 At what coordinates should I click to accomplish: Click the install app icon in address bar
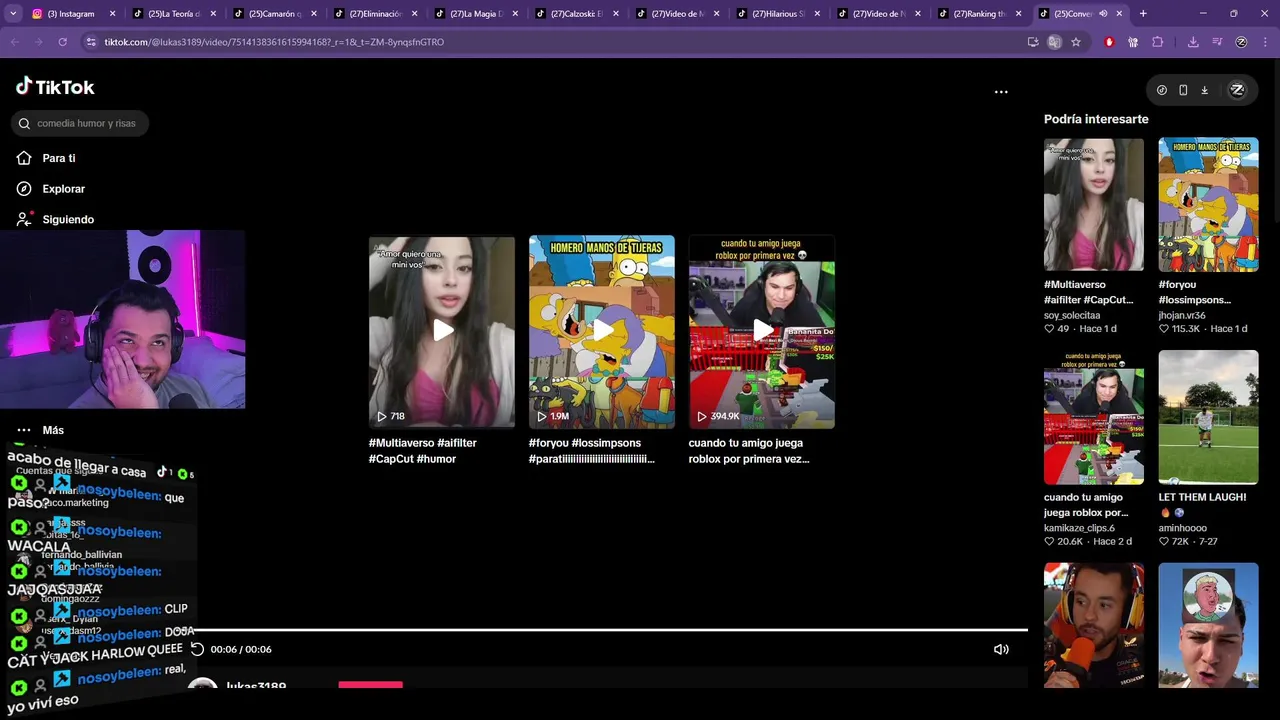[x=1033, y=42]
